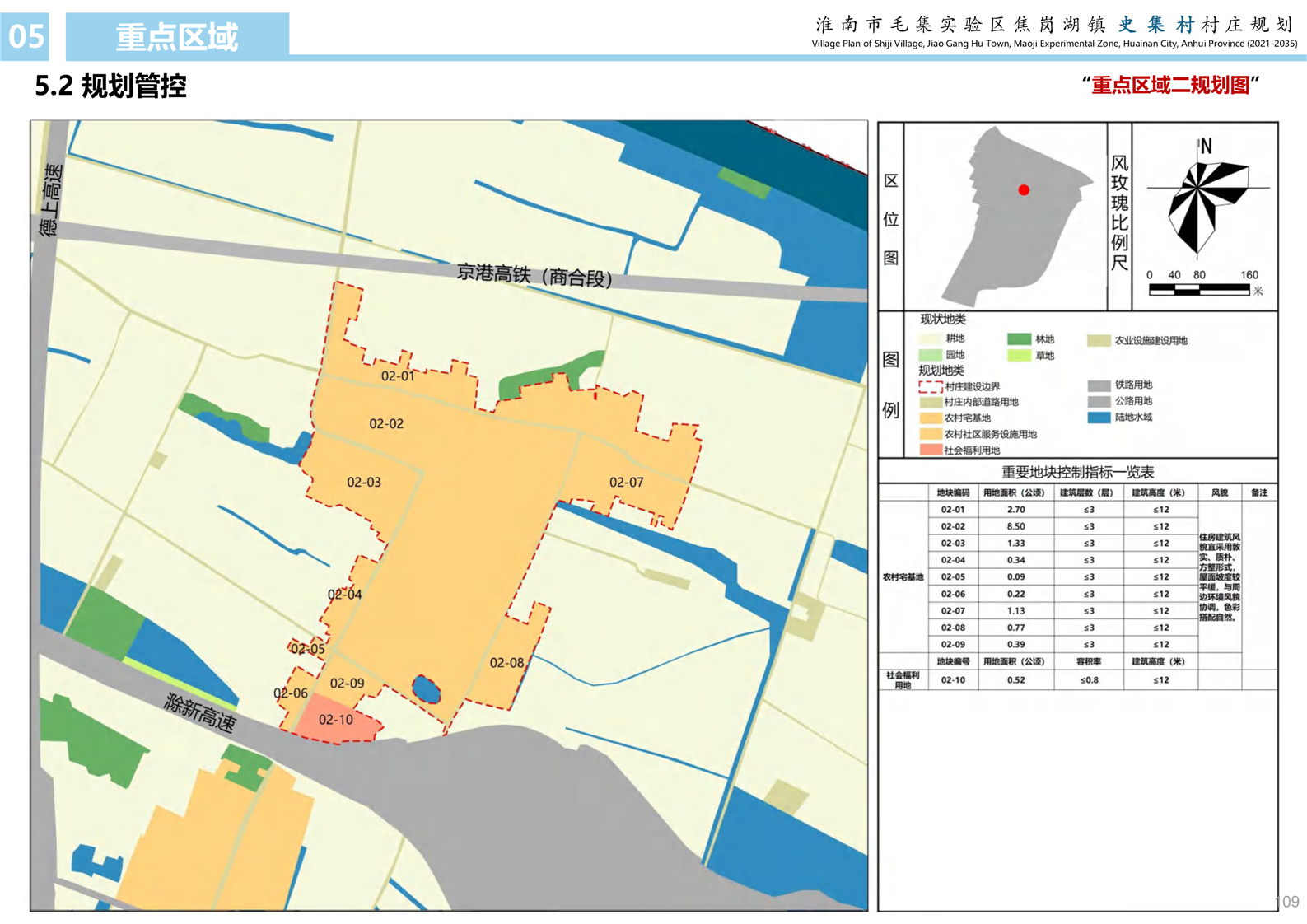This screenshot has height=924, width=1307.
Task: Click the 林地 green legend swatch
Action: pos(1019,339)
